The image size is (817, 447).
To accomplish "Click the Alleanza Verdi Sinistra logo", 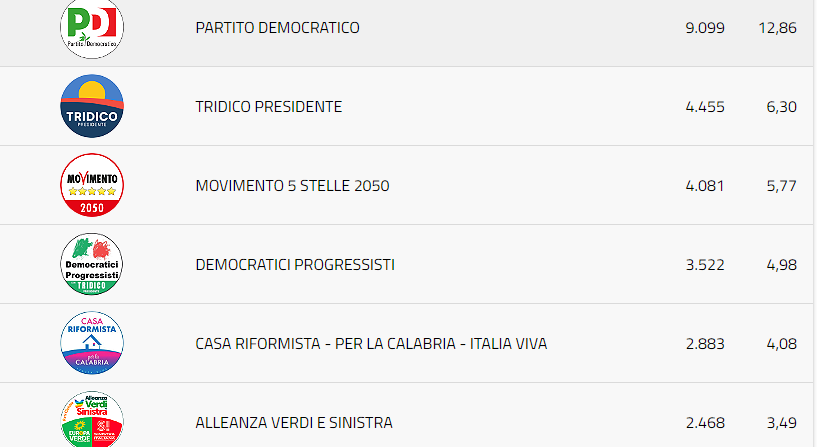I will [x=92, y=420].
